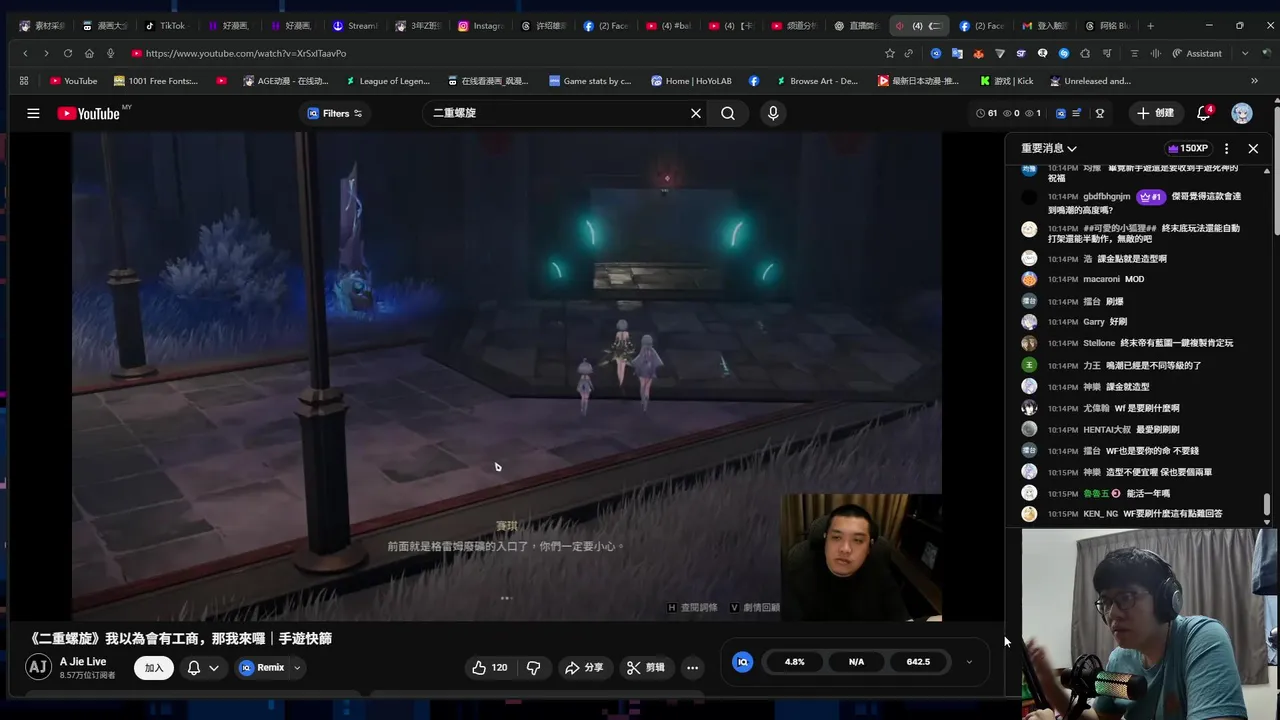Bookmark this page with star icon
Viewport: 1280px width, 720px height.
pos(889,53)
